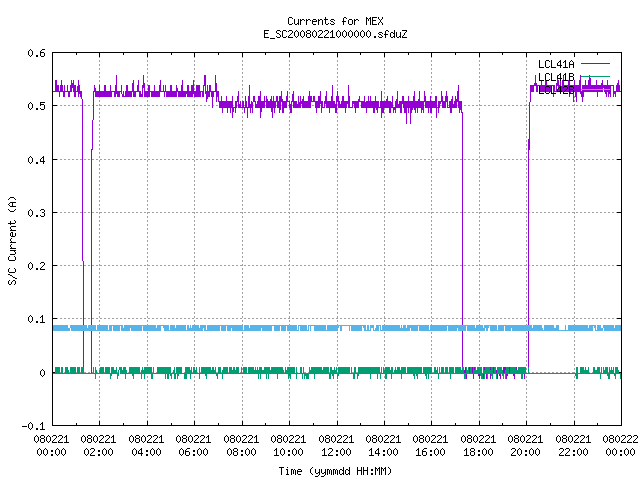Click the x-axis tick '080221 18:00'

point(478,446)
